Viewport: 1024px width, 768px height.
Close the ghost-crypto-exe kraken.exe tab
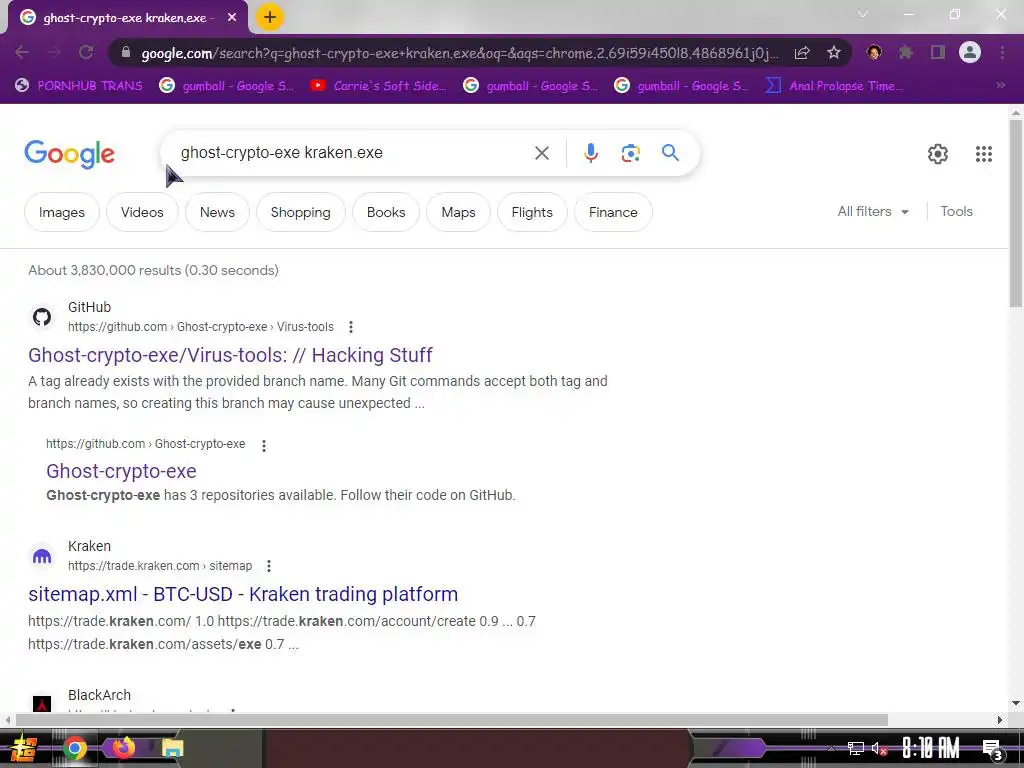point(232,18)
